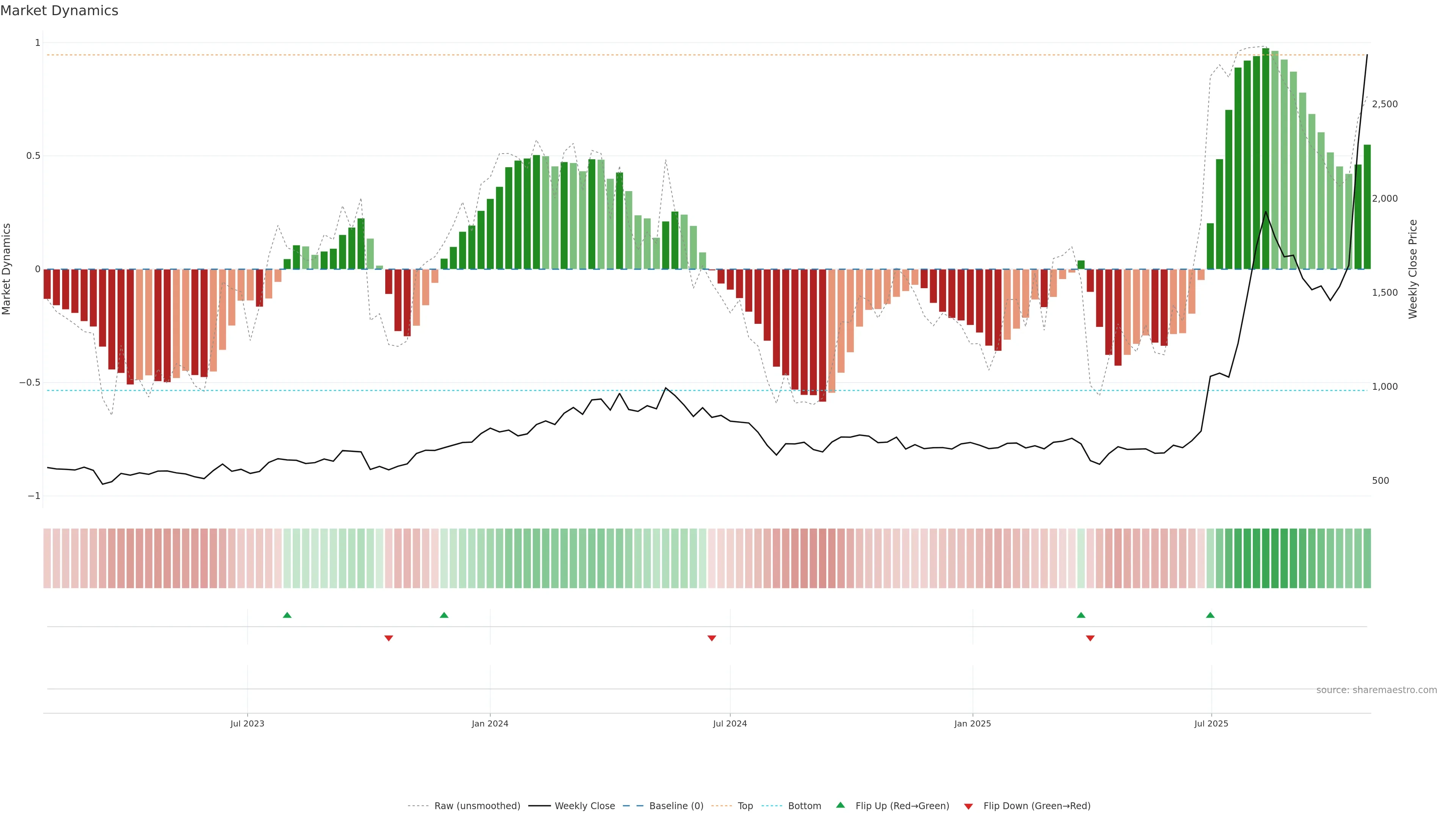Click the source: sharemaestro.com text

click(x=1376, y=690)
